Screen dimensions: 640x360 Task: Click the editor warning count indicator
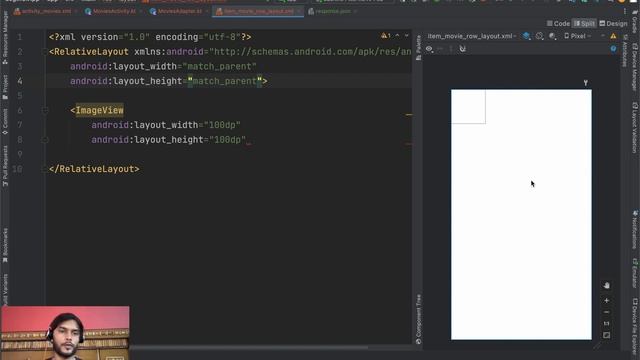click(x=386, y=36)
